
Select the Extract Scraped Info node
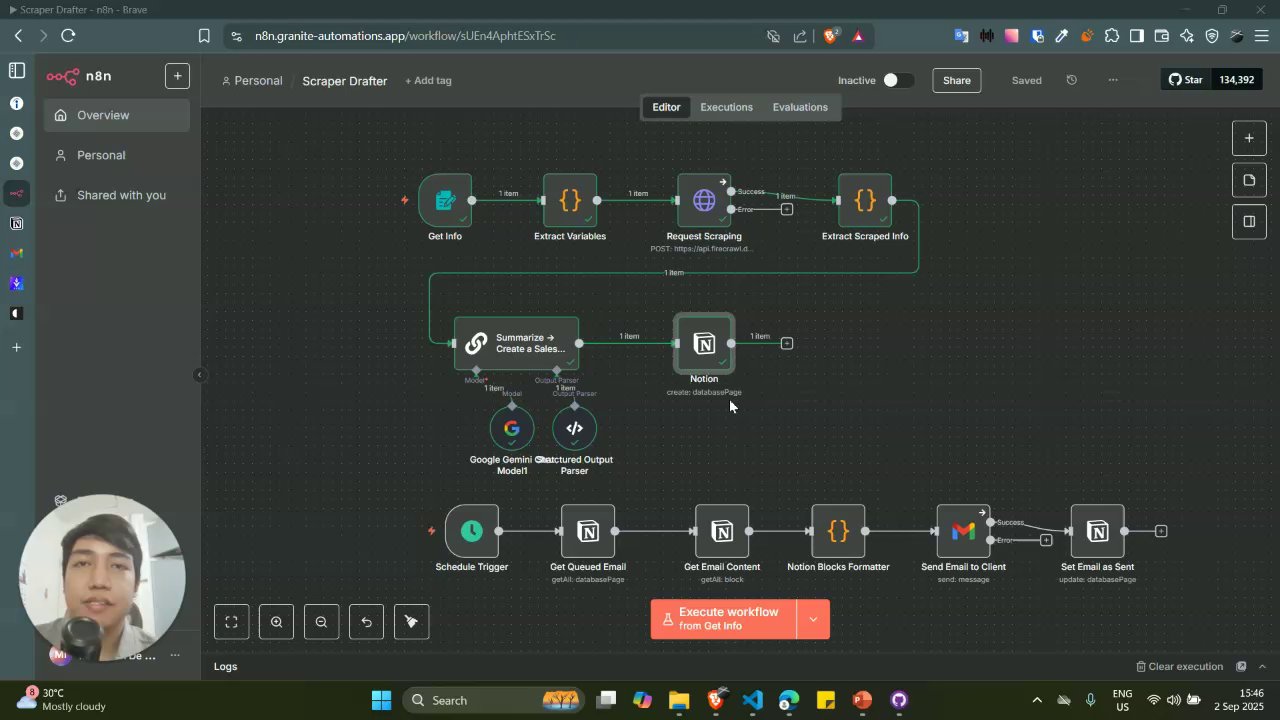coord(865,201)
